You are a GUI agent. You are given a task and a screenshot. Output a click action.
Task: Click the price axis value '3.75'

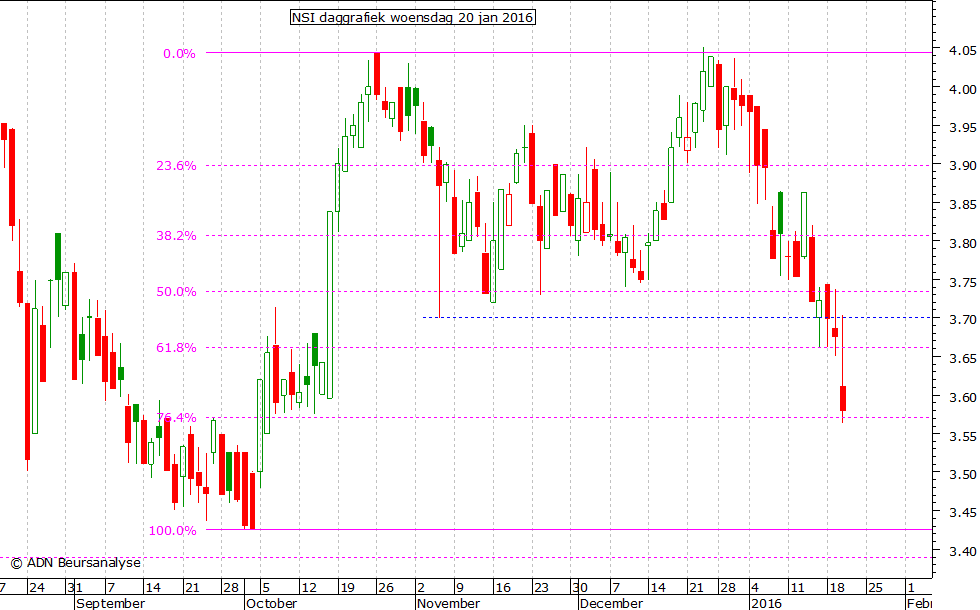pyautogui.click(x=962, y=282)
